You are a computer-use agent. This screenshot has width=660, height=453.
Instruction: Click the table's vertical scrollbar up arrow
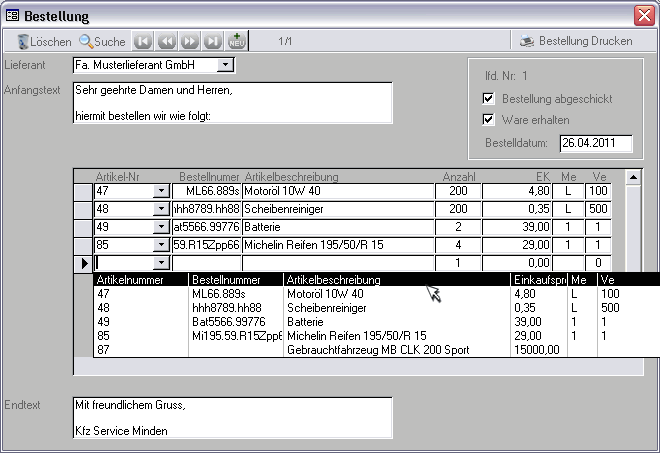point(632,177)
